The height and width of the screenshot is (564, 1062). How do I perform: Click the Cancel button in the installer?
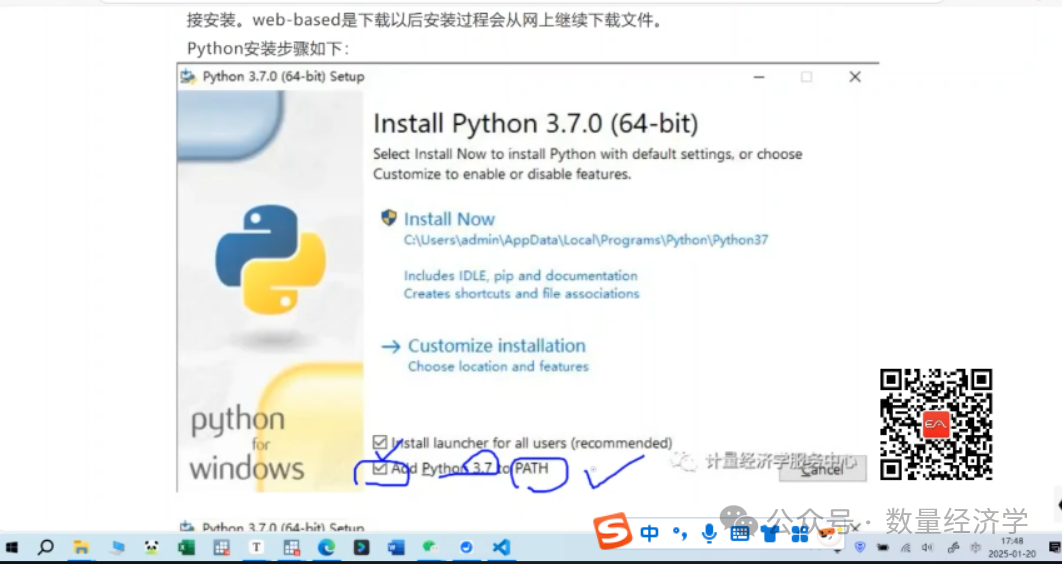(x=822, y=469)
